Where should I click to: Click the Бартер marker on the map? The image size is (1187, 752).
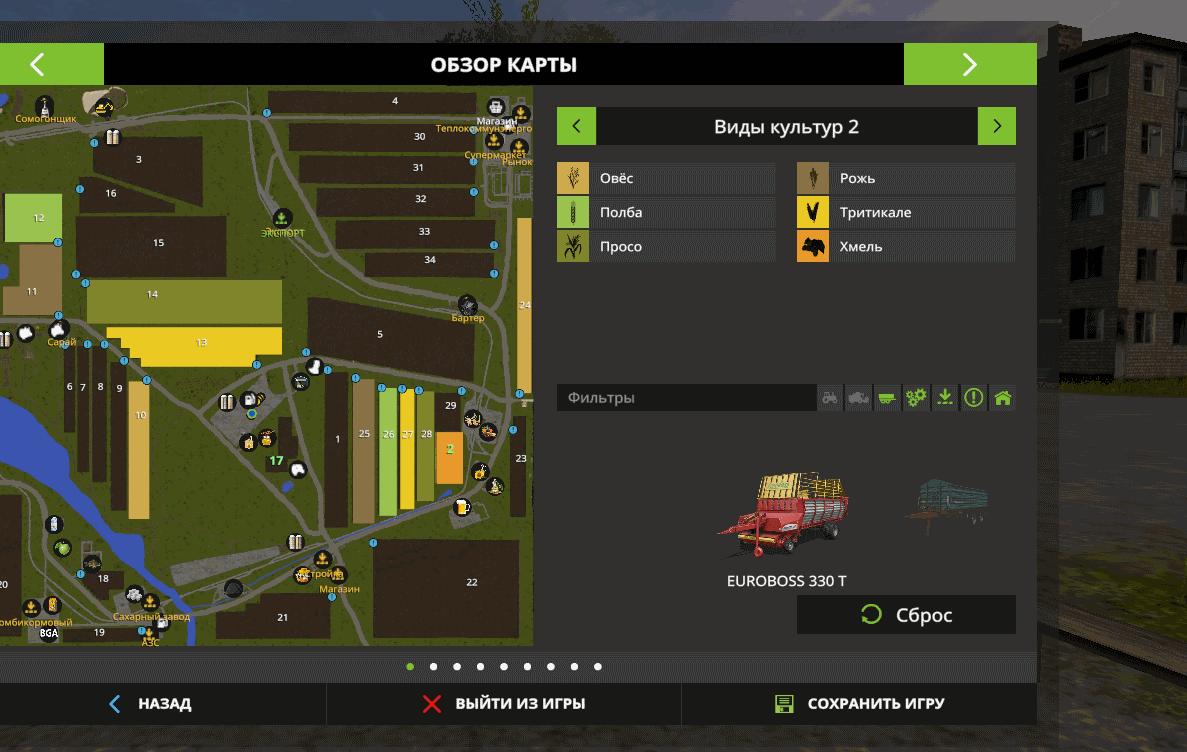(467, 304)
